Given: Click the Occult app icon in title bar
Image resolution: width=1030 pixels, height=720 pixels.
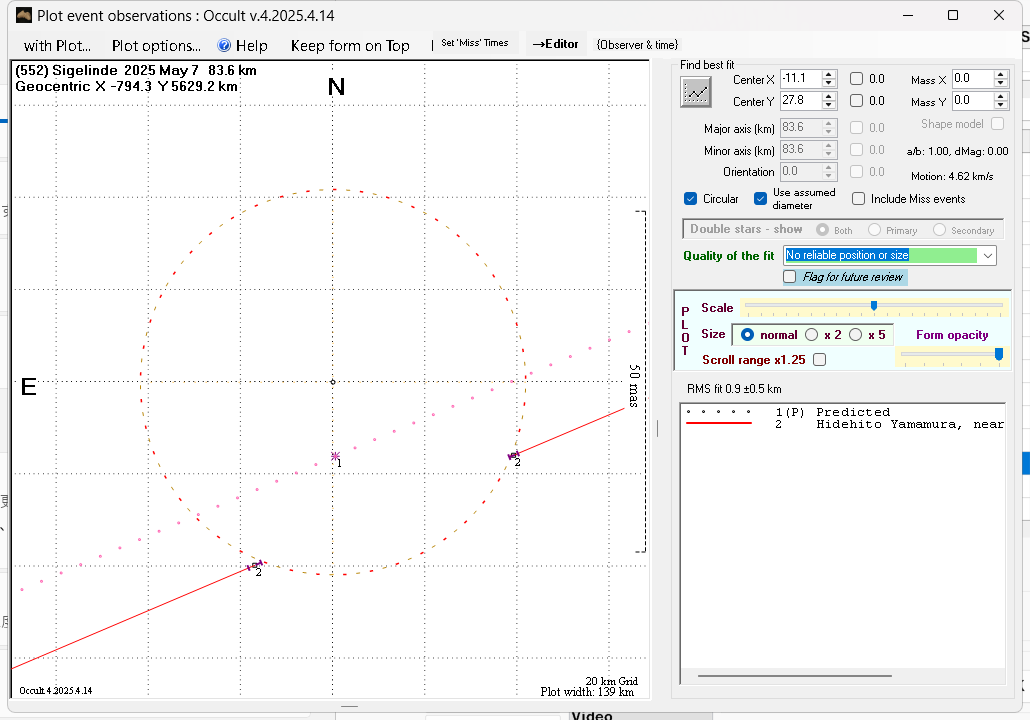Looking at the screenshot, I should click(24, 15).
